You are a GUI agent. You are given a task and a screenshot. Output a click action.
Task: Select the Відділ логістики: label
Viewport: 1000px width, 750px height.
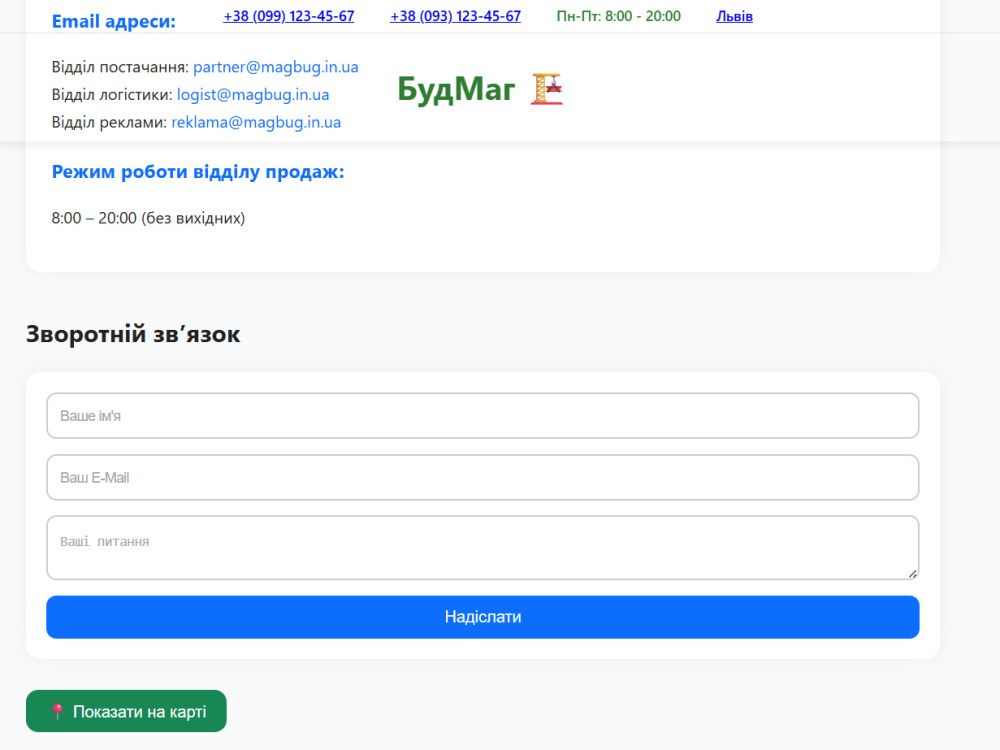coord(112,94)
